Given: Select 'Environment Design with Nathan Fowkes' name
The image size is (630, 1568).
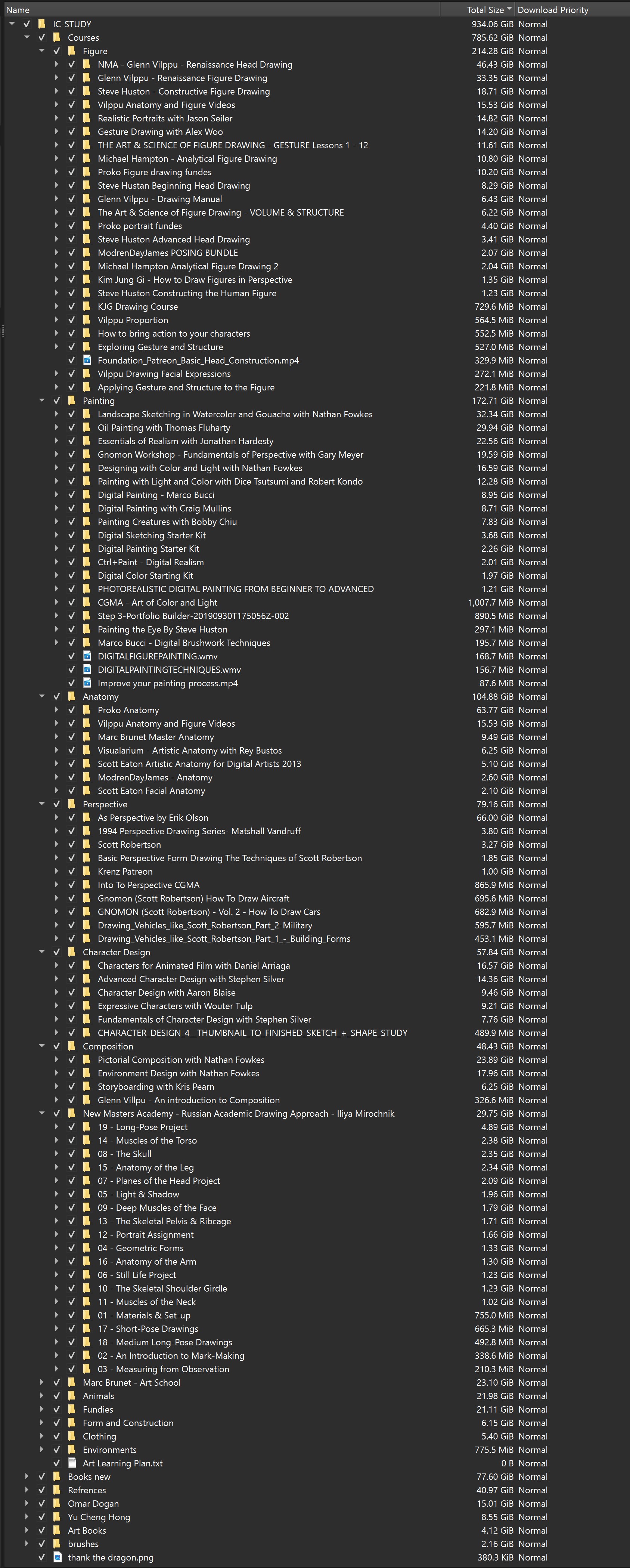Looking at the screenshot, I should [x=179, y=1073].
